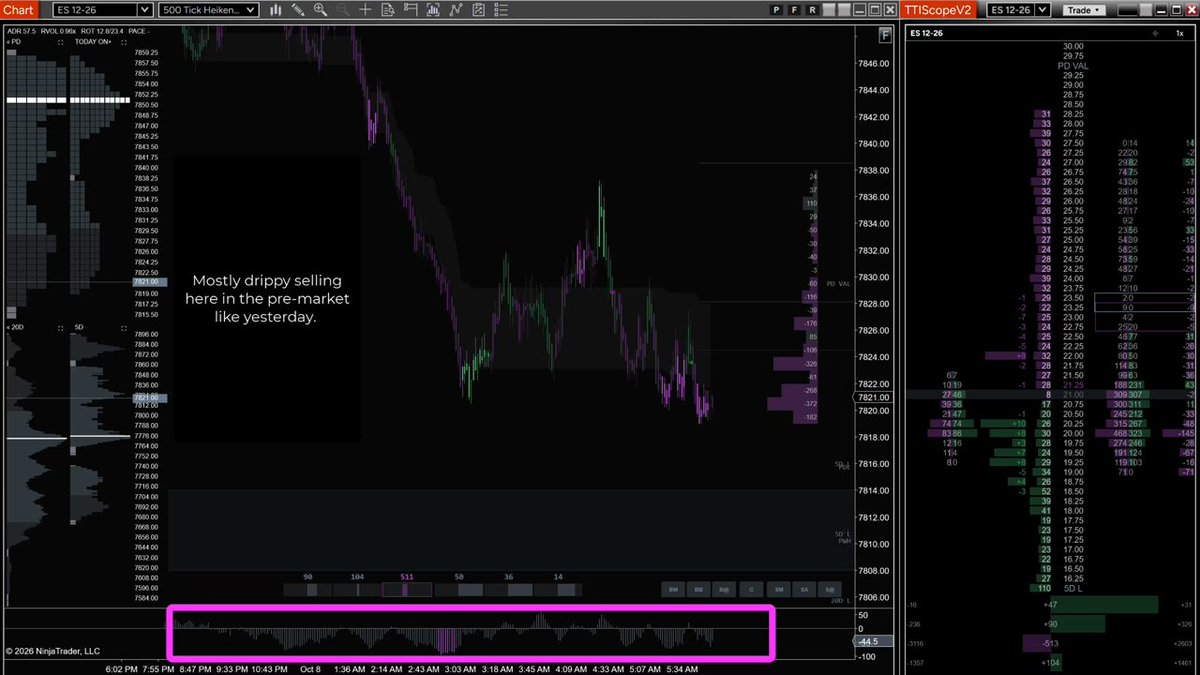This screenshot has width=1200, height=675.
Task: Click the B@ button above time axis
Action: tap(726, 590)
